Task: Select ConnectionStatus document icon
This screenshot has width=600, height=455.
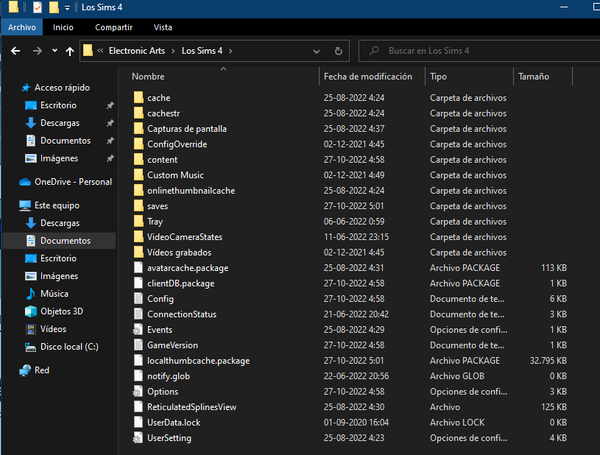Action: [x=139, y=314]
